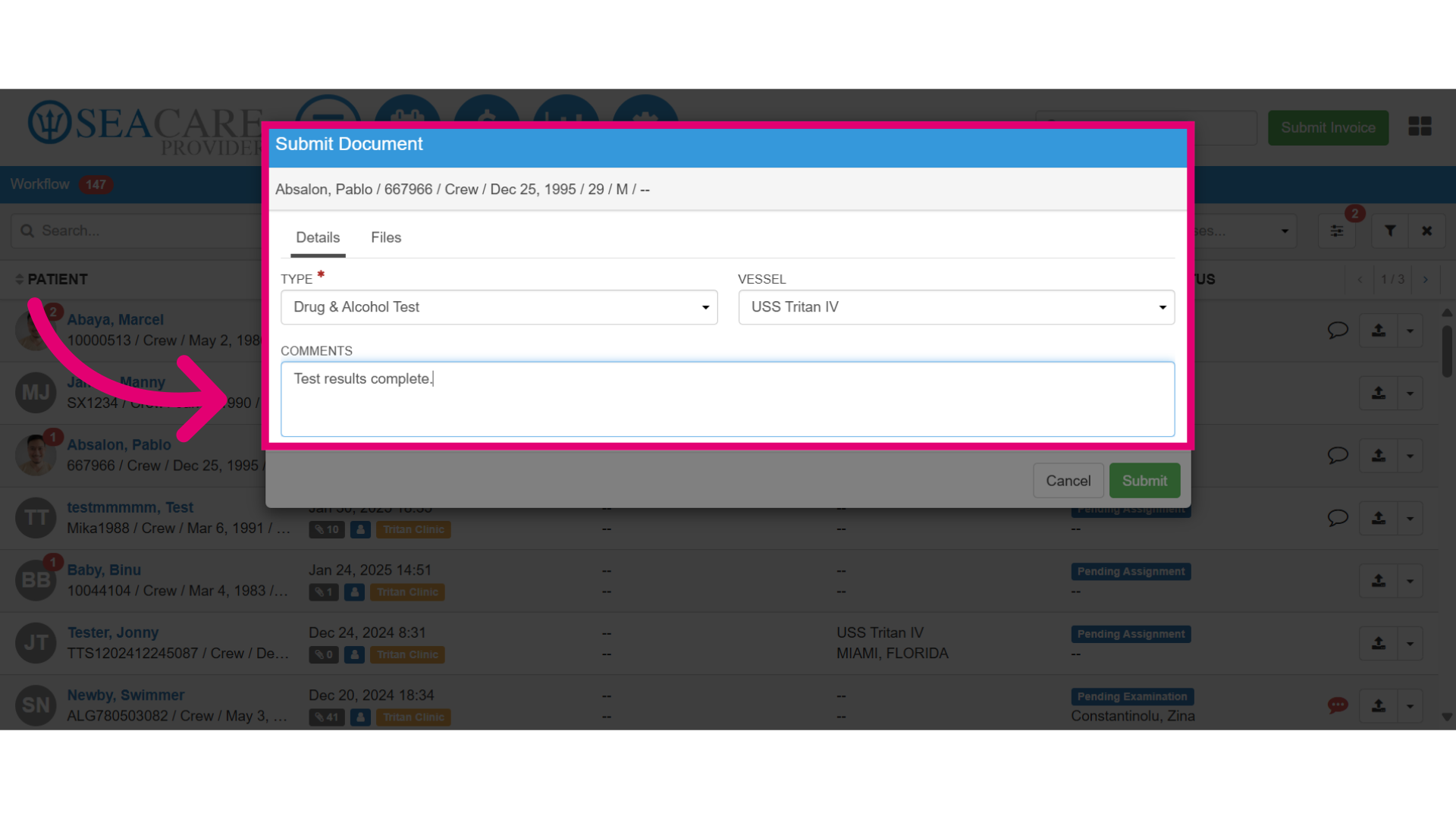Viewport: 1456px width, 819px height.
Task: Open the Vessel dropdown showing USS Tritan IV
Action: tap(956, 307)
